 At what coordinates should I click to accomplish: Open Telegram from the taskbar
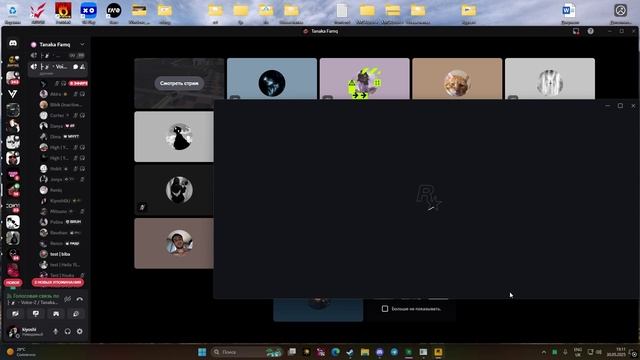tap(394, 352)
